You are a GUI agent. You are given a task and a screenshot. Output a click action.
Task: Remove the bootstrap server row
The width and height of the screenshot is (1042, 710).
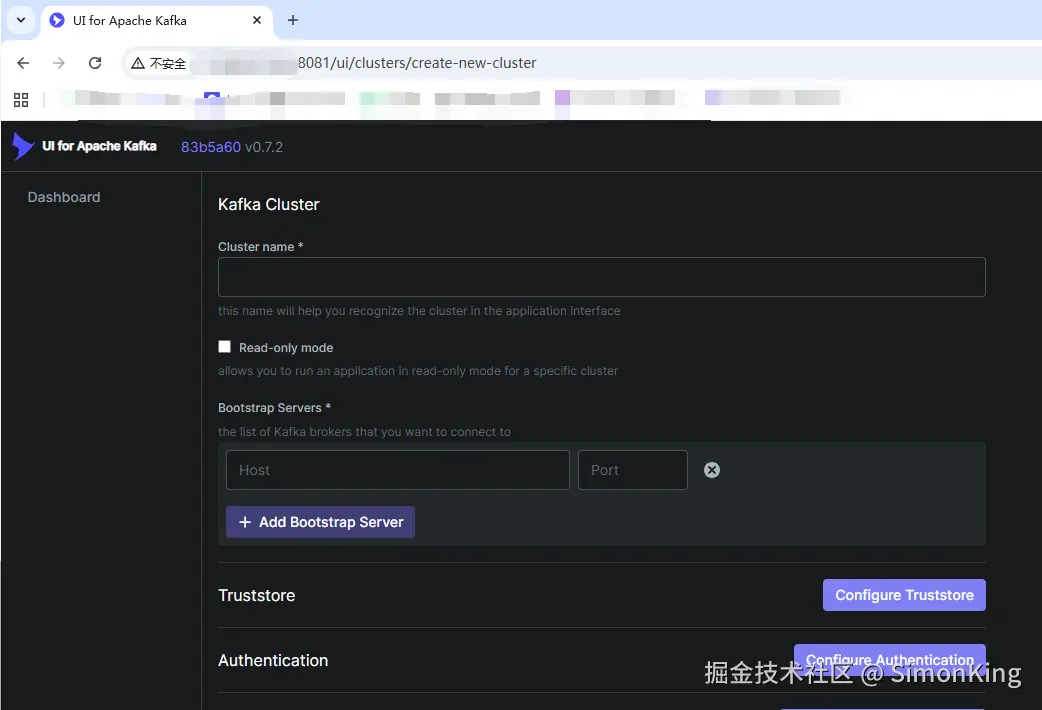click(712, 470)
